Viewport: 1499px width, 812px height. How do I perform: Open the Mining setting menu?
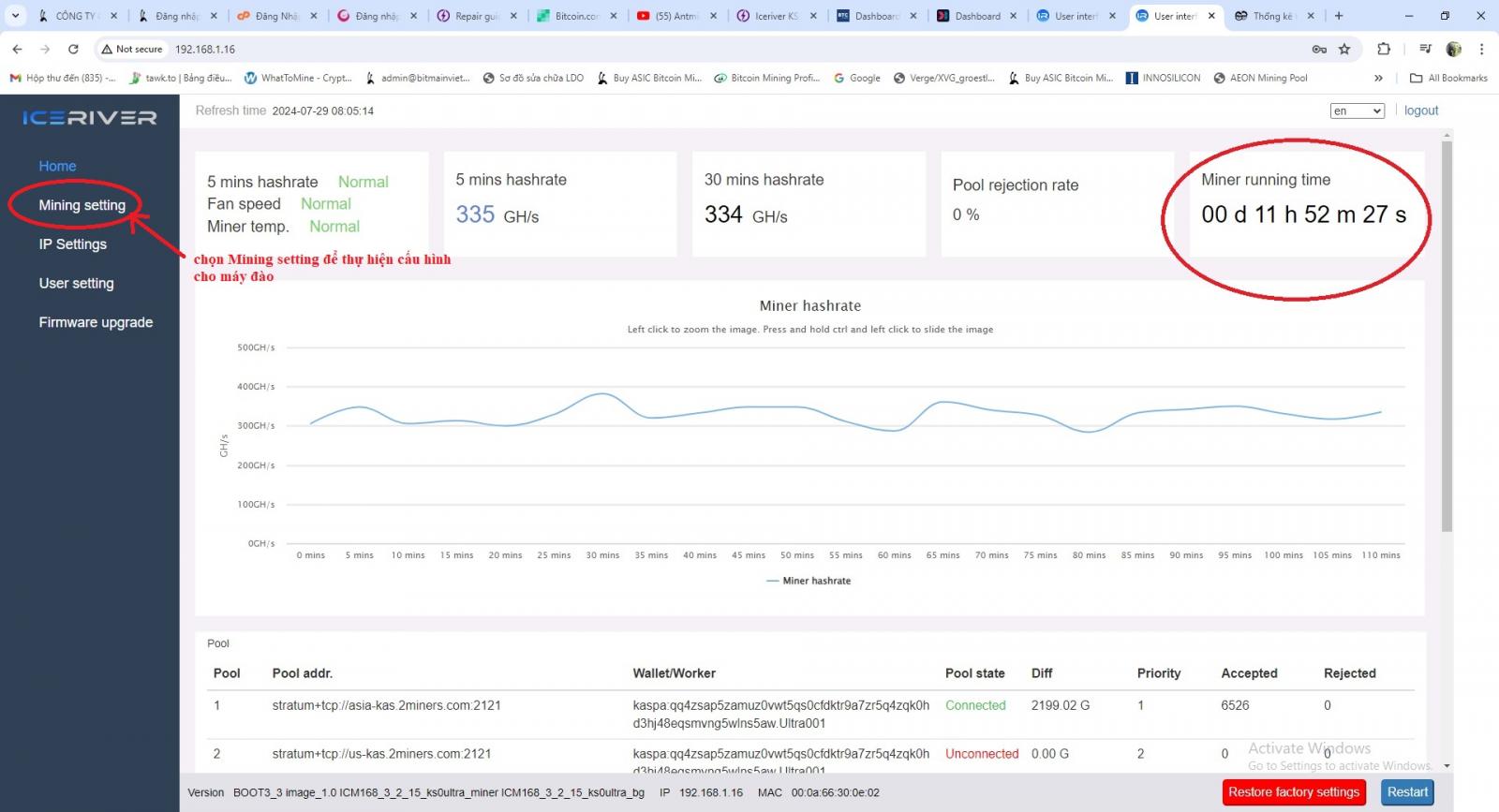(82, 205)
